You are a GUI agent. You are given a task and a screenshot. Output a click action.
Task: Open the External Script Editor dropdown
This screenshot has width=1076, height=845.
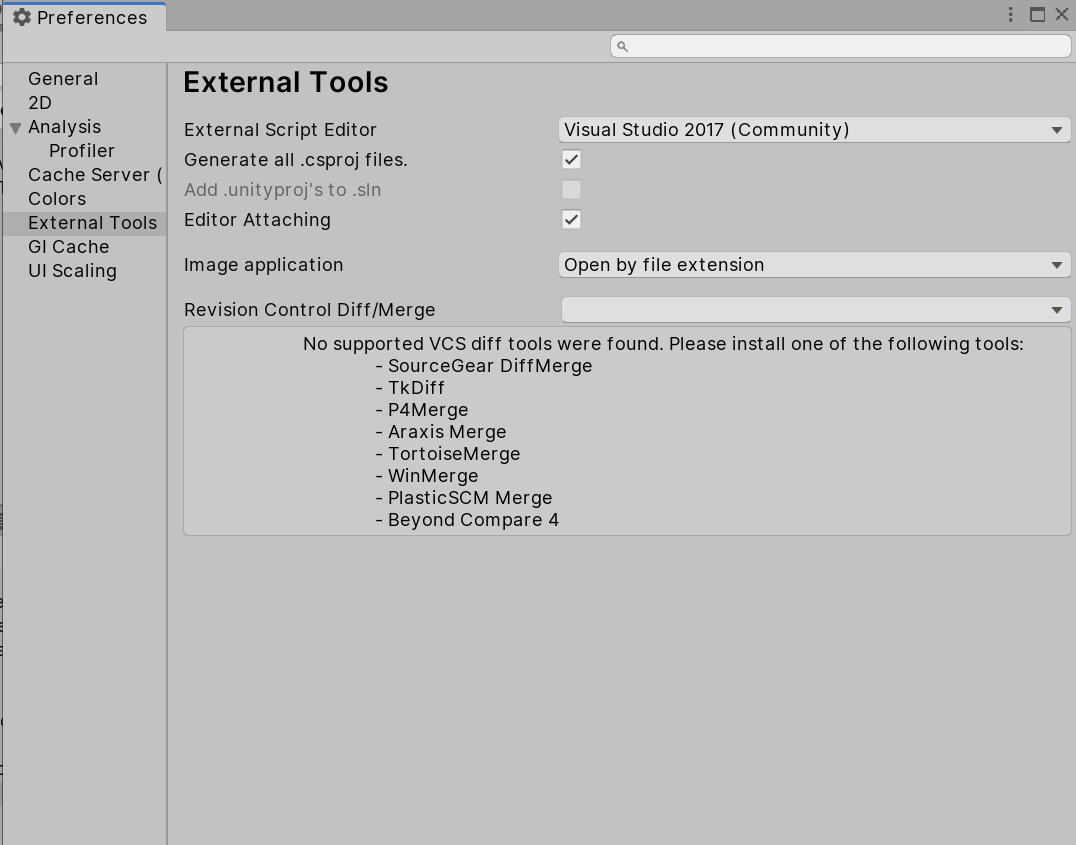[x=814, y=130]
